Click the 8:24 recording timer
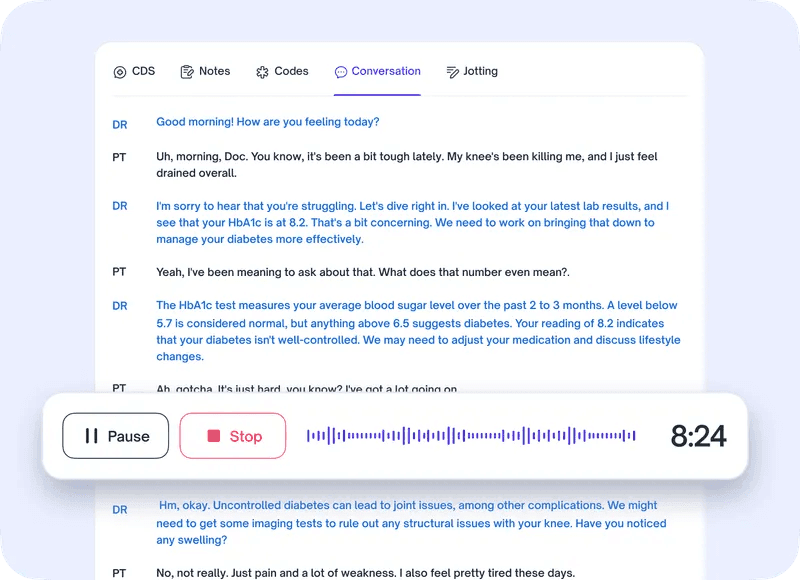This screenshot has width=800, height=580. [698, 436]
